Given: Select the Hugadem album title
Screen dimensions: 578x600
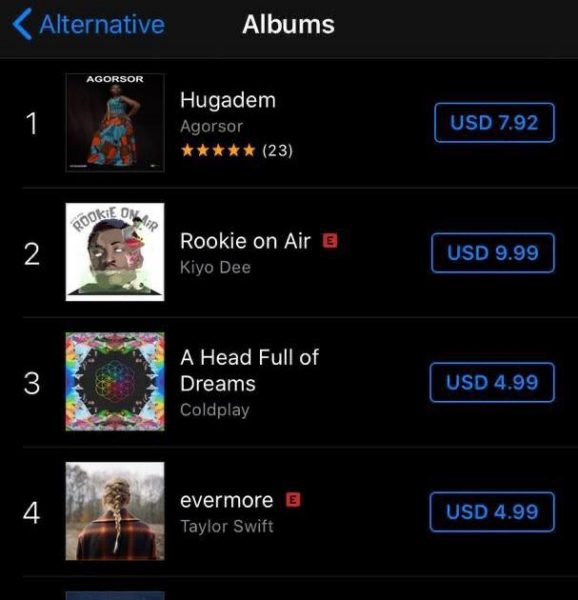Looking at the screenshot, I should tap(228, 100).
